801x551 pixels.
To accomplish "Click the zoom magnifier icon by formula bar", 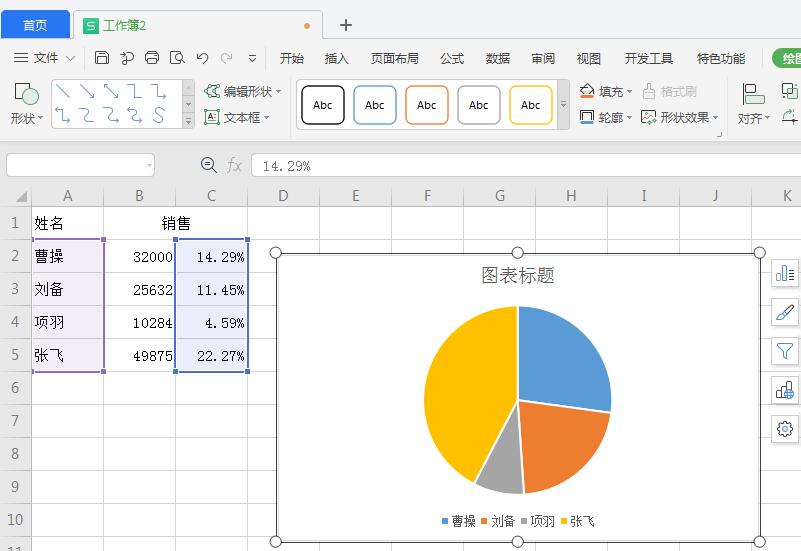I will tap(208, 165).
